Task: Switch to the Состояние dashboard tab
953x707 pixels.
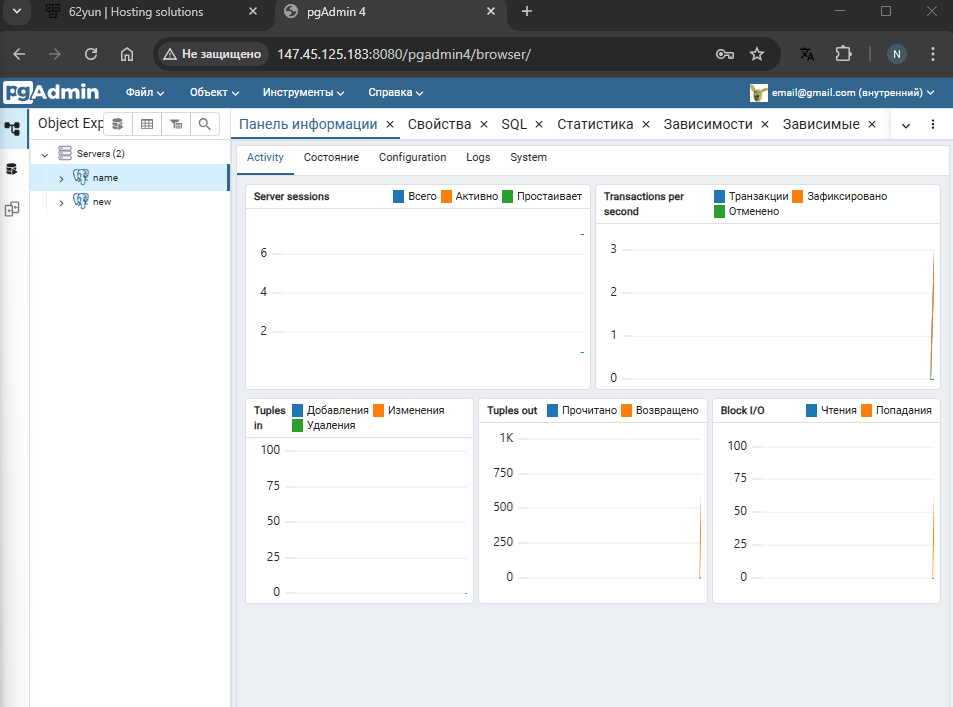Action: [331, 158]
